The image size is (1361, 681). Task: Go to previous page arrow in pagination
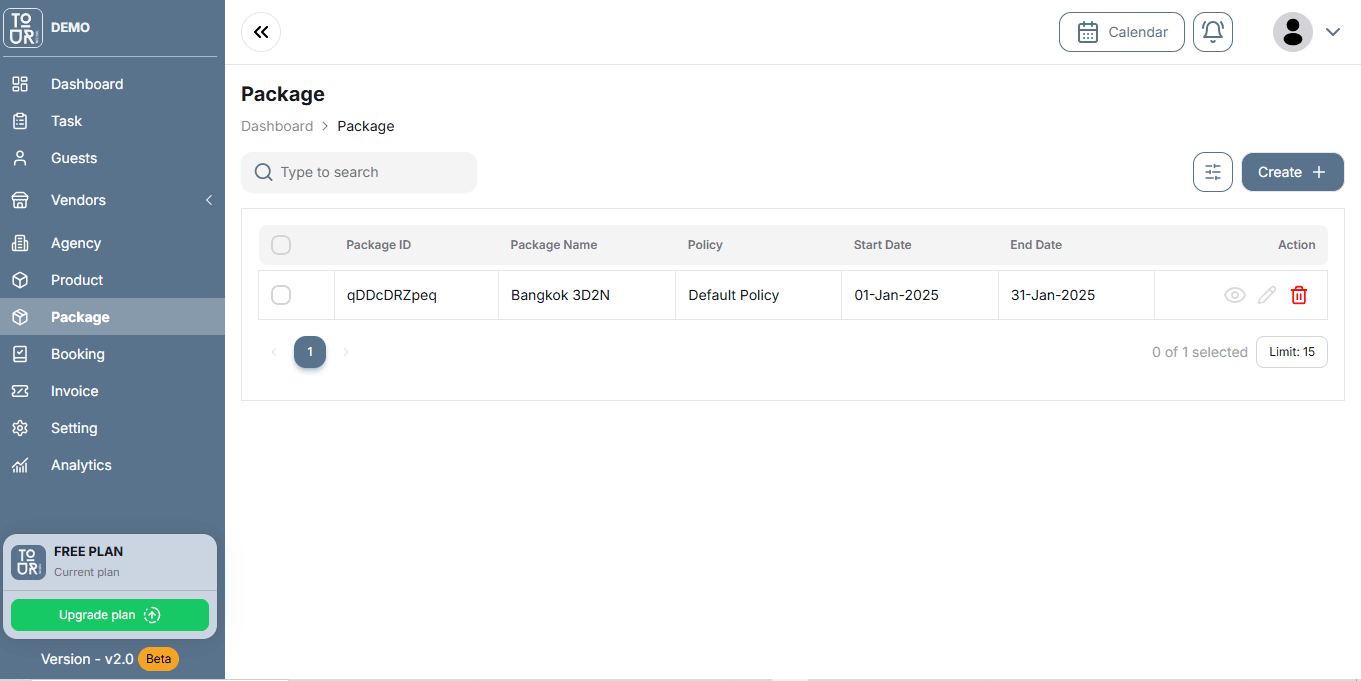pos(274,352)
